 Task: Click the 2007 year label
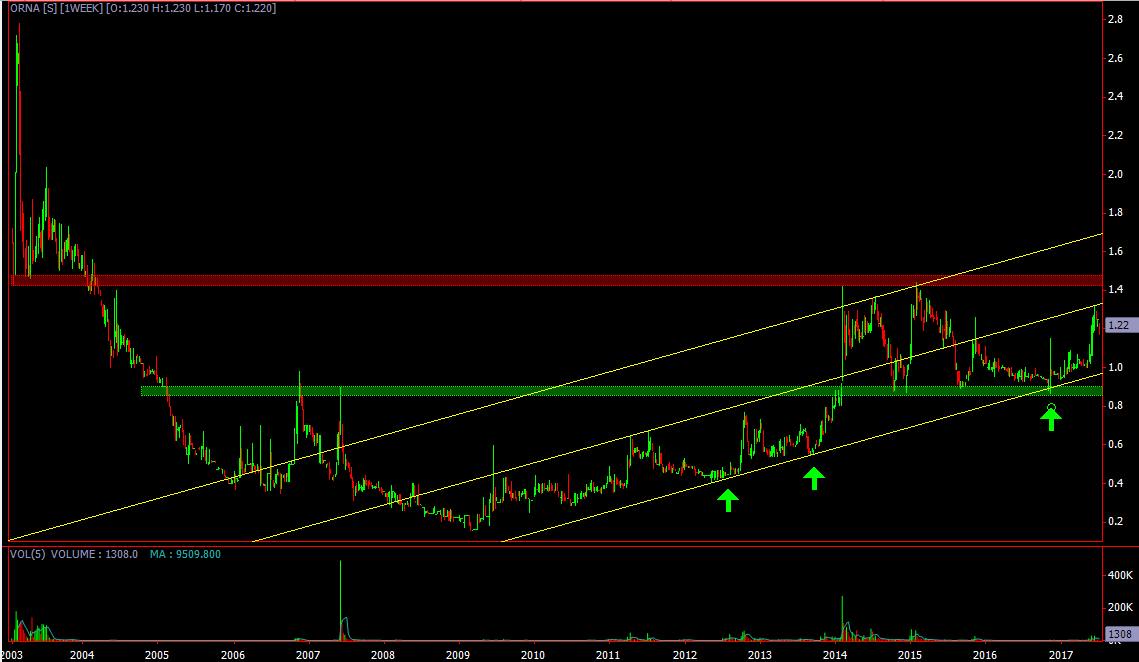[308, 655]
